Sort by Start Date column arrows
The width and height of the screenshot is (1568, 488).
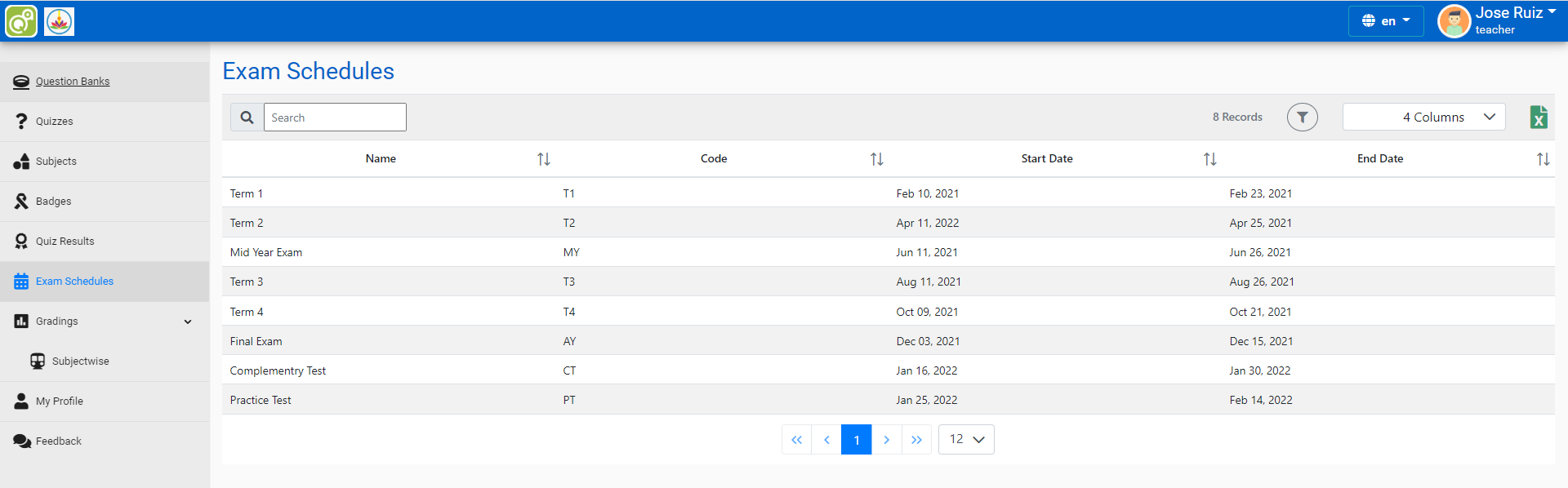pos(1209,159)
